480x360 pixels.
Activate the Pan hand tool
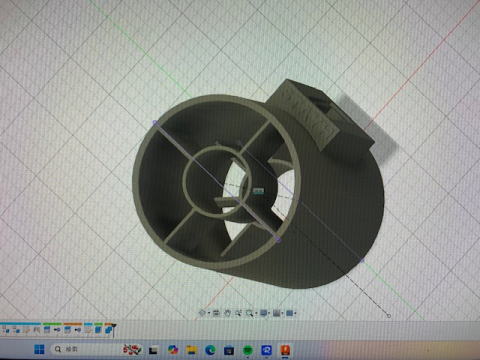[x=227, y=313]
